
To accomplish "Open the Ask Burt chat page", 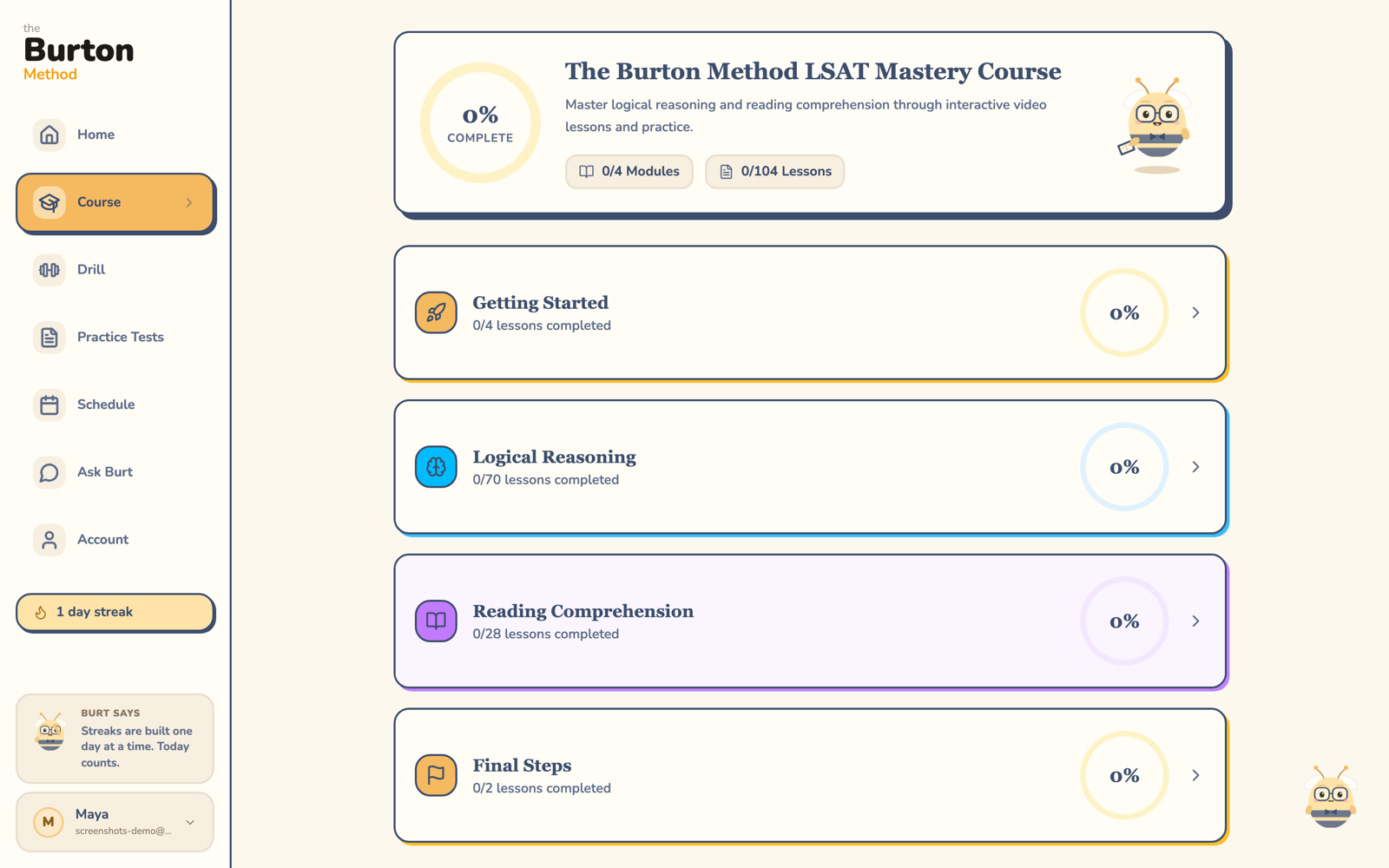I will (x=115, y=472).
